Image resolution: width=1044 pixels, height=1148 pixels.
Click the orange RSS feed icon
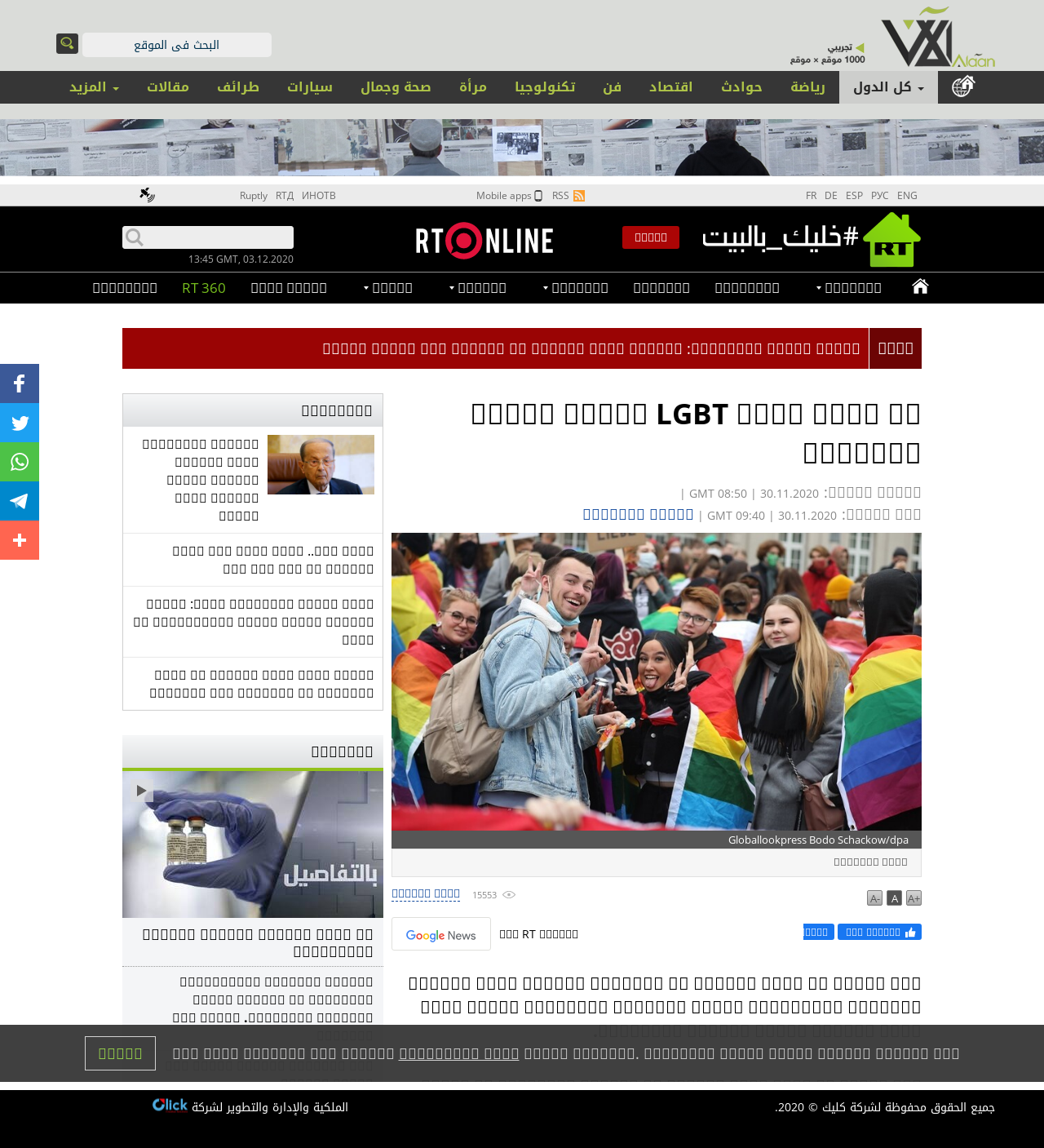click(579, 196)
